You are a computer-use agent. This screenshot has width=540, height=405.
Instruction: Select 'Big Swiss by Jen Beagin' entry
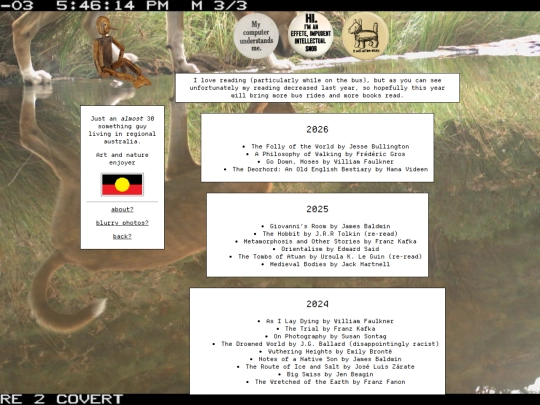[330, 374]
